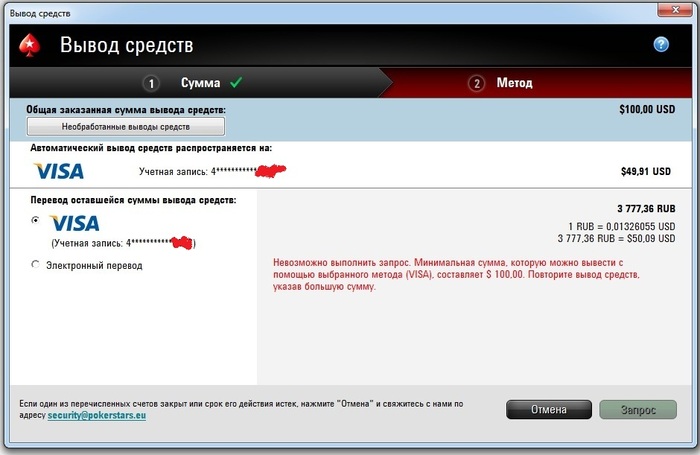Viewport: 700px width, 455px height.
Task: Click the Общая заказанная сумма вывода средств label
Action: coord(126,109)
